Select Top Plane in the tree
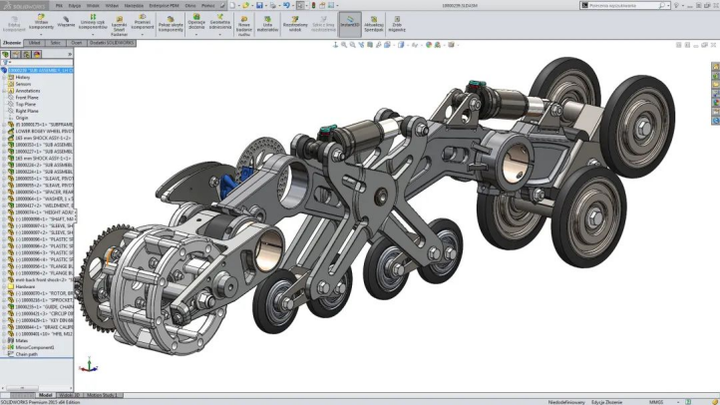 coord(26,104)
